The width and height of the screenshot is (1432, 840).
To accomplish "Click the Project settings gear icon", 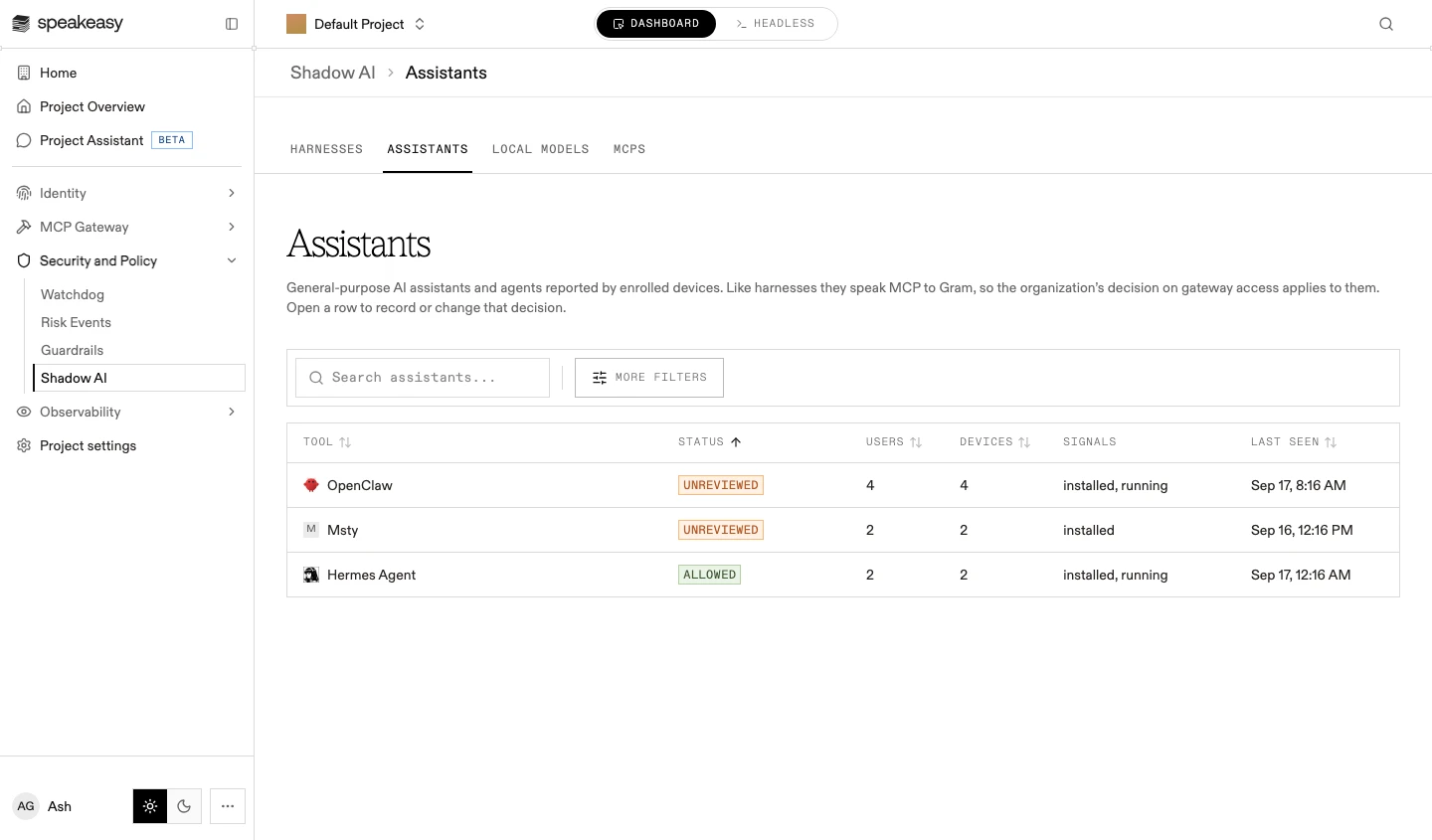I will (x=24, y=445).
